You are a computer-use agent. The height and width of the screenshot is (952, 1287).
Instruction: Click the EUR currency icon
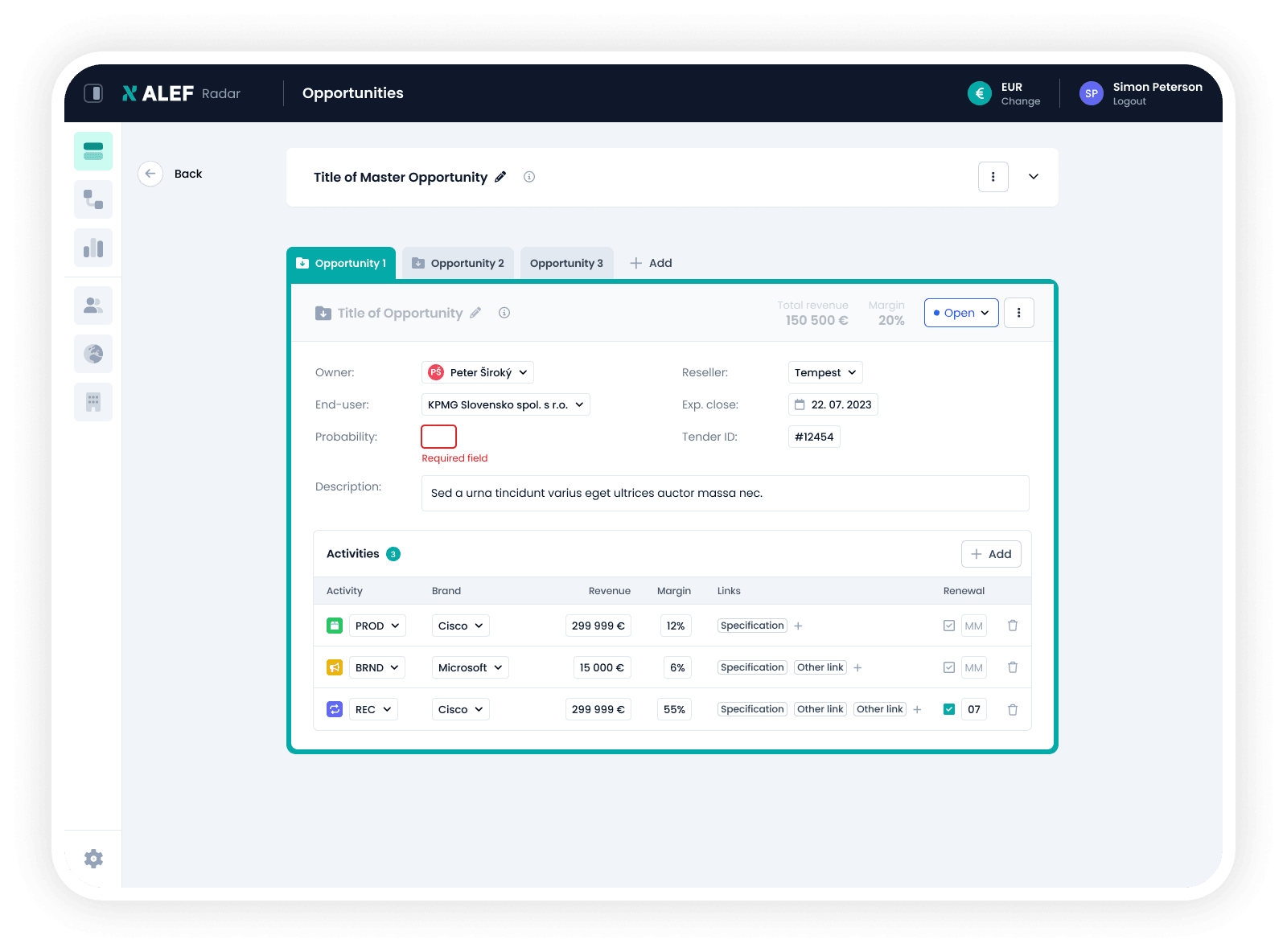tap(980, 93)
